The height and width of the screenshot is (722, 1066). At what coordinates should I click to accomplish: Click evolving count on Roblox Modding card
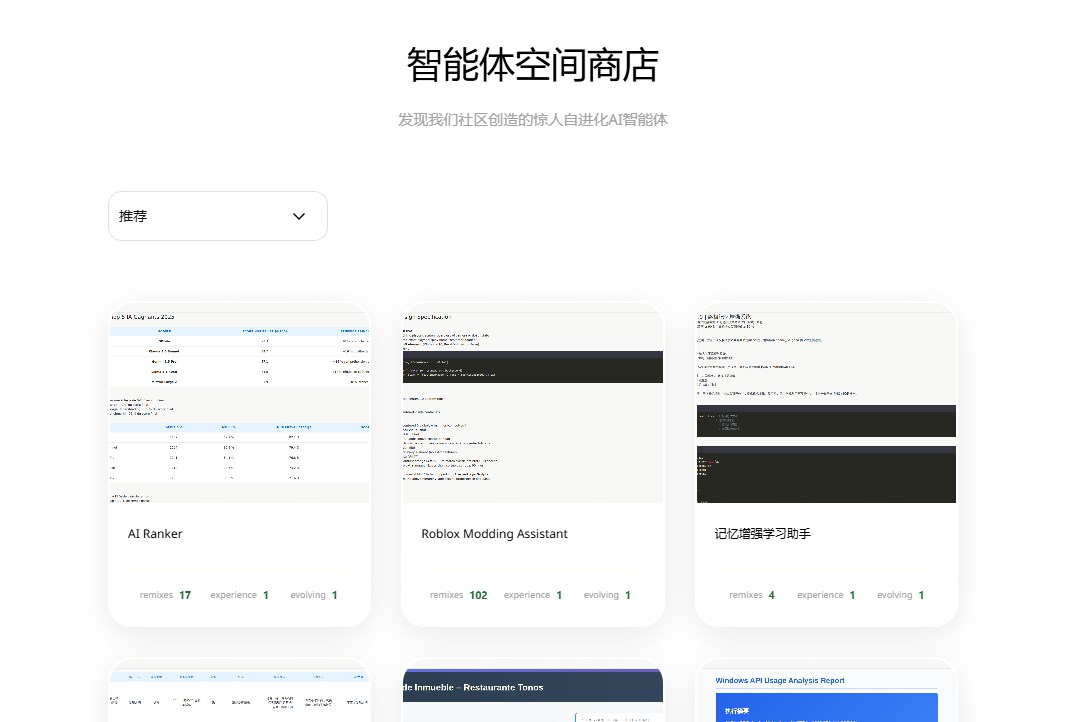(607, 595)
